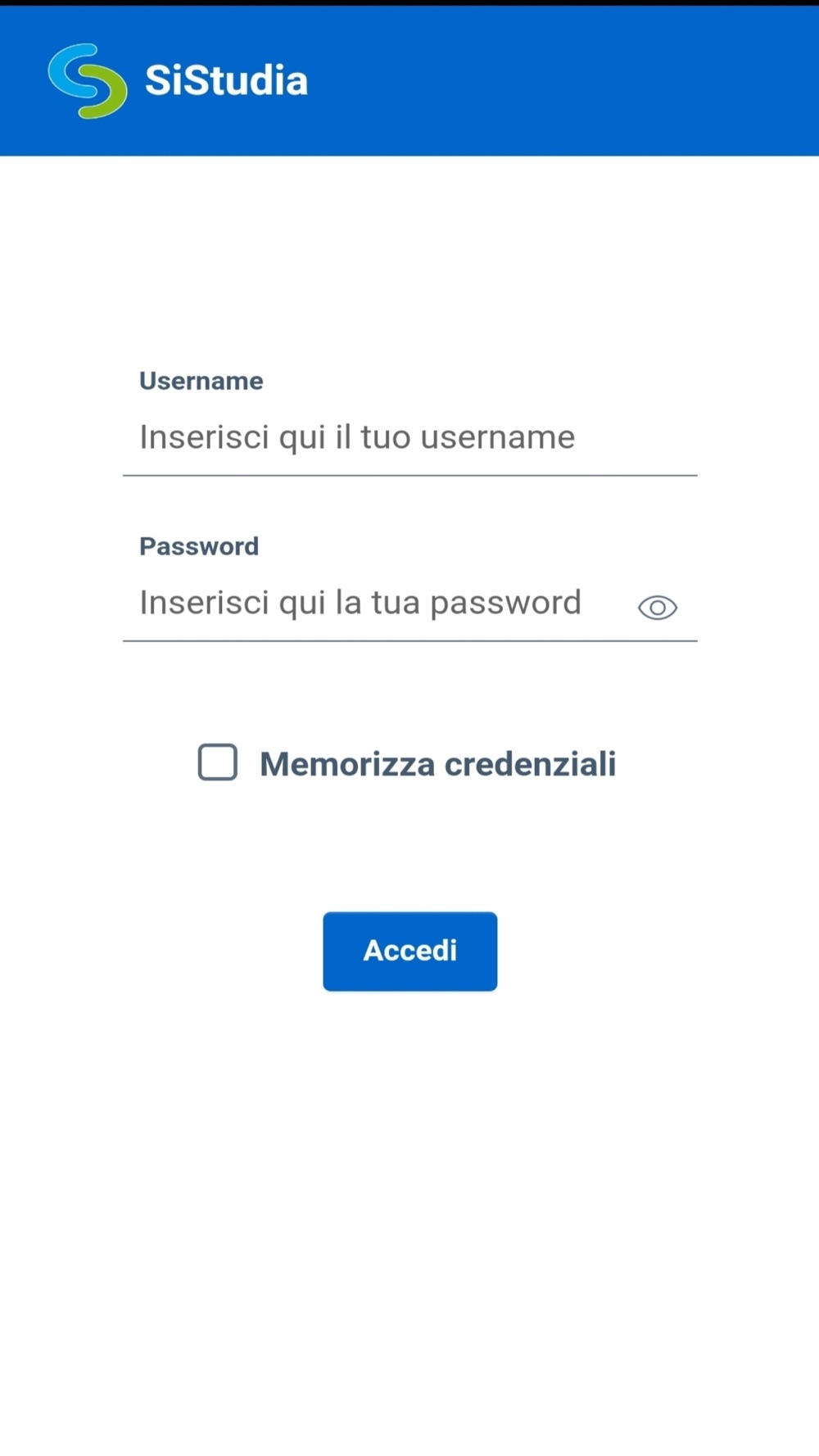Log in by pressing Accedi

[409, 951]
